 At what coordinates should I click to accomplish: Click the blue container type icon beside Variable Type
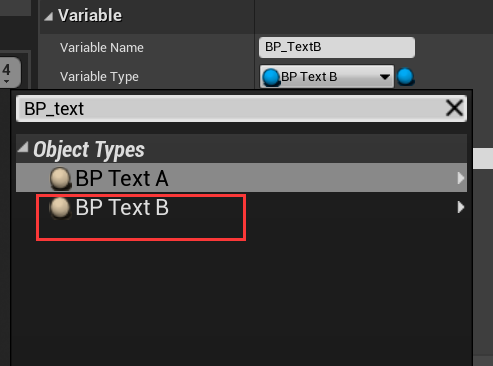coord(405,77)
